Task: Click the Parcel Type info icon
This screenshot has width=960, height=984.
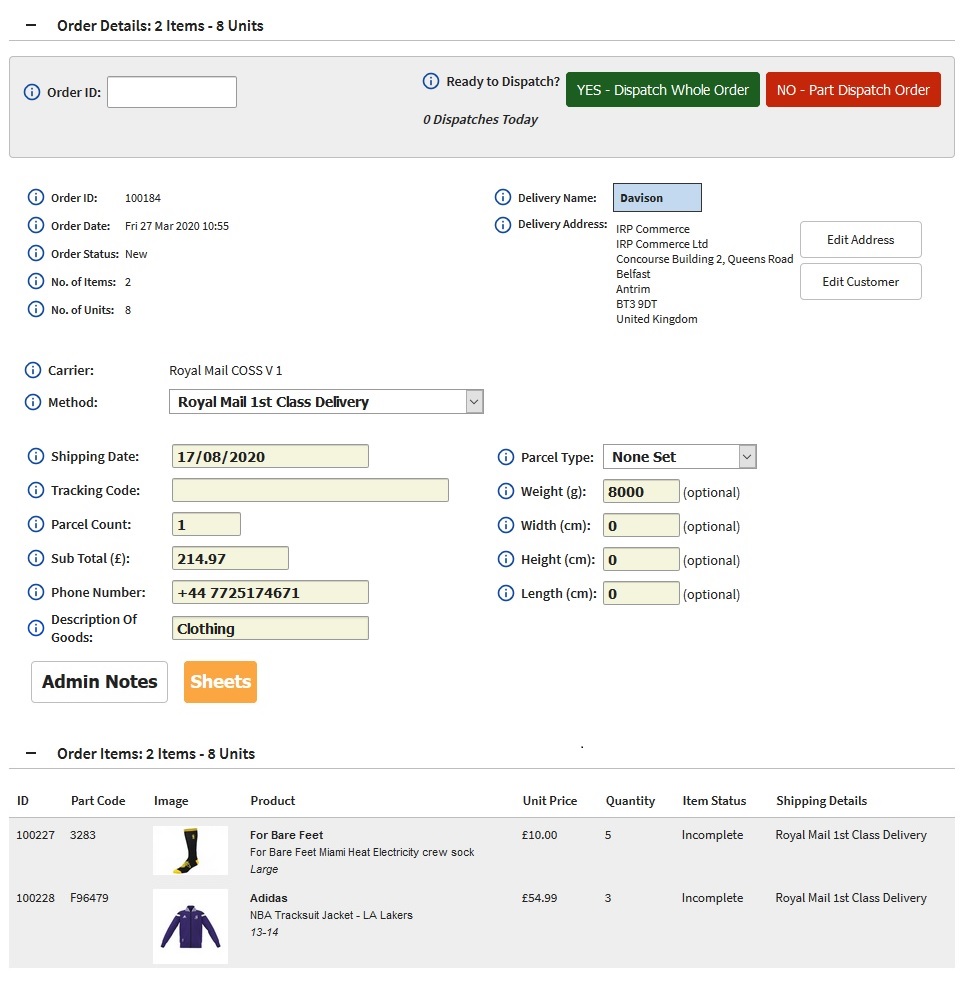Action: point(505,456)
